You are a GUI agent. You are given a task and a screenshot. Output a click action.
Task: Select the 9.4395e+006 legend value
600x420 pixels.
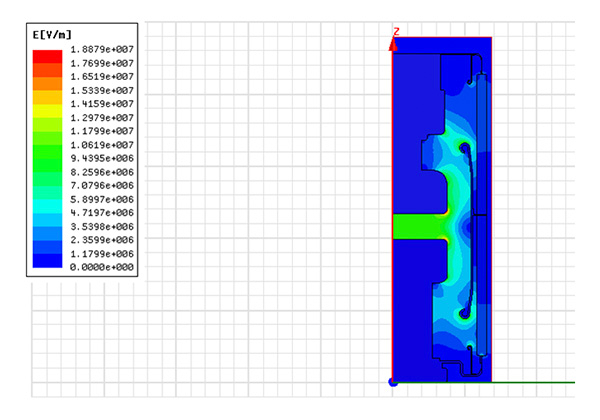pyautogui.click(x=102, y=158)
